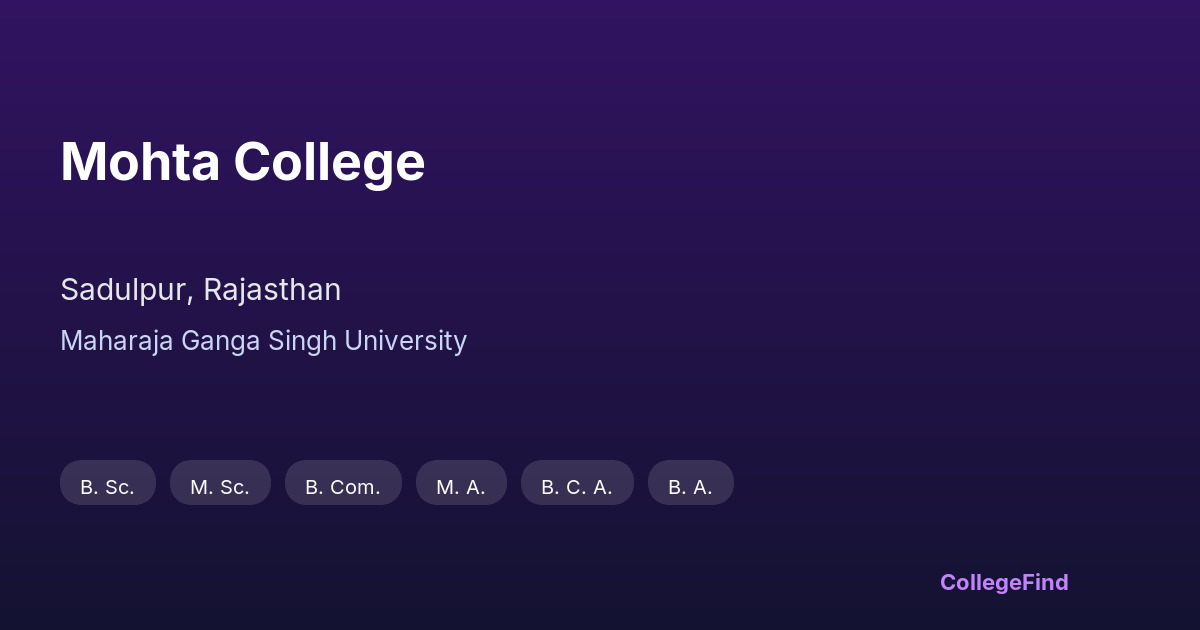Image resolution: width=1200 pixels, height=630 pixels.
Task: Click the CollegeFind brand logo
Action: [x=1004, y=582]
